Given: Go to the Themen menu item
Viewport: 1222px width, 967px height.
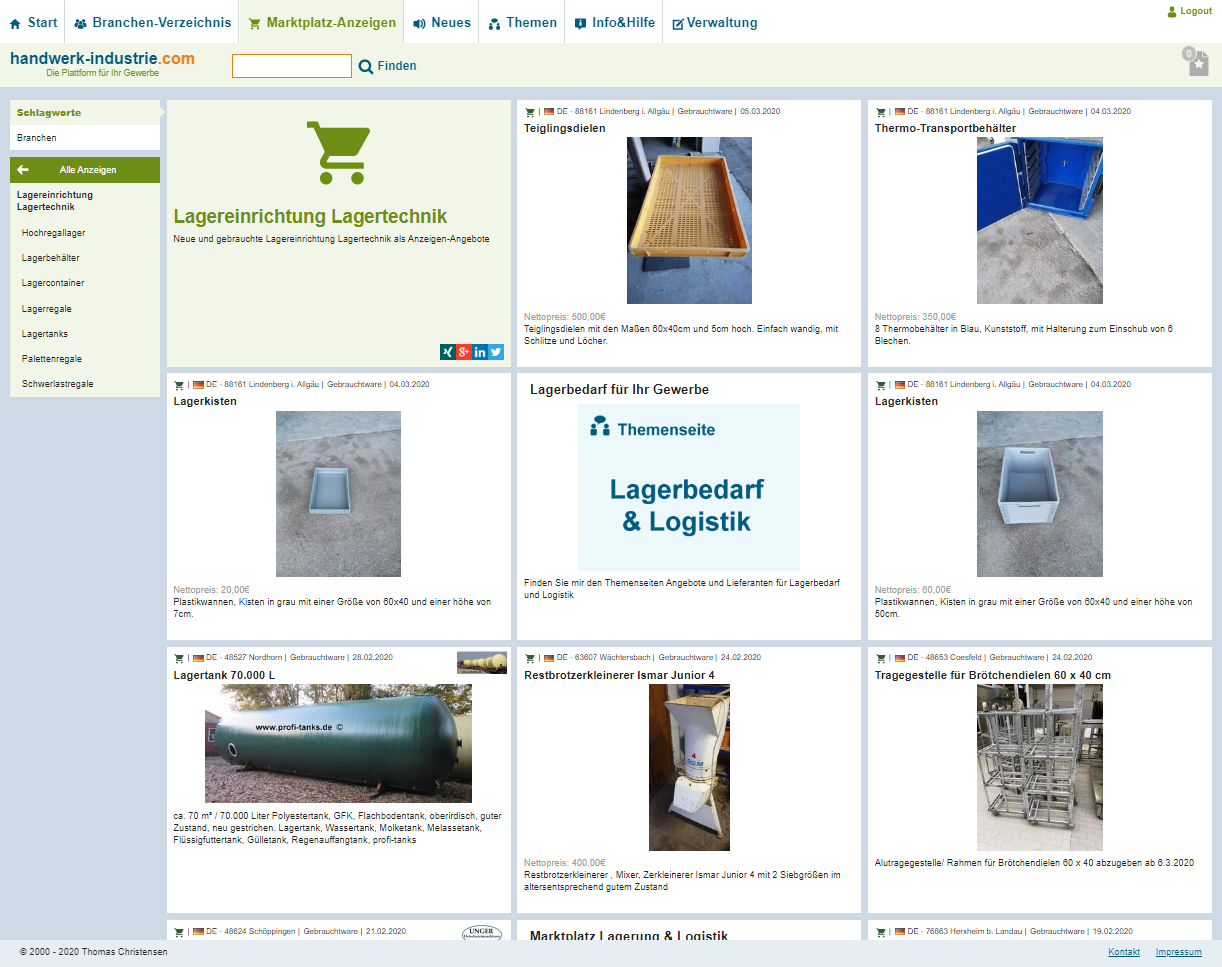Looking at the screenshot, I should (x=522, y=22).
